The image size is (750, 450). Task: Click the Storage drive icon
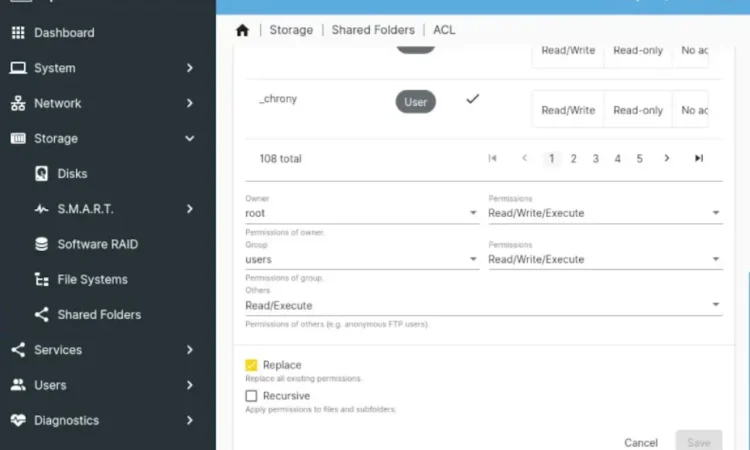pos(18,139)
